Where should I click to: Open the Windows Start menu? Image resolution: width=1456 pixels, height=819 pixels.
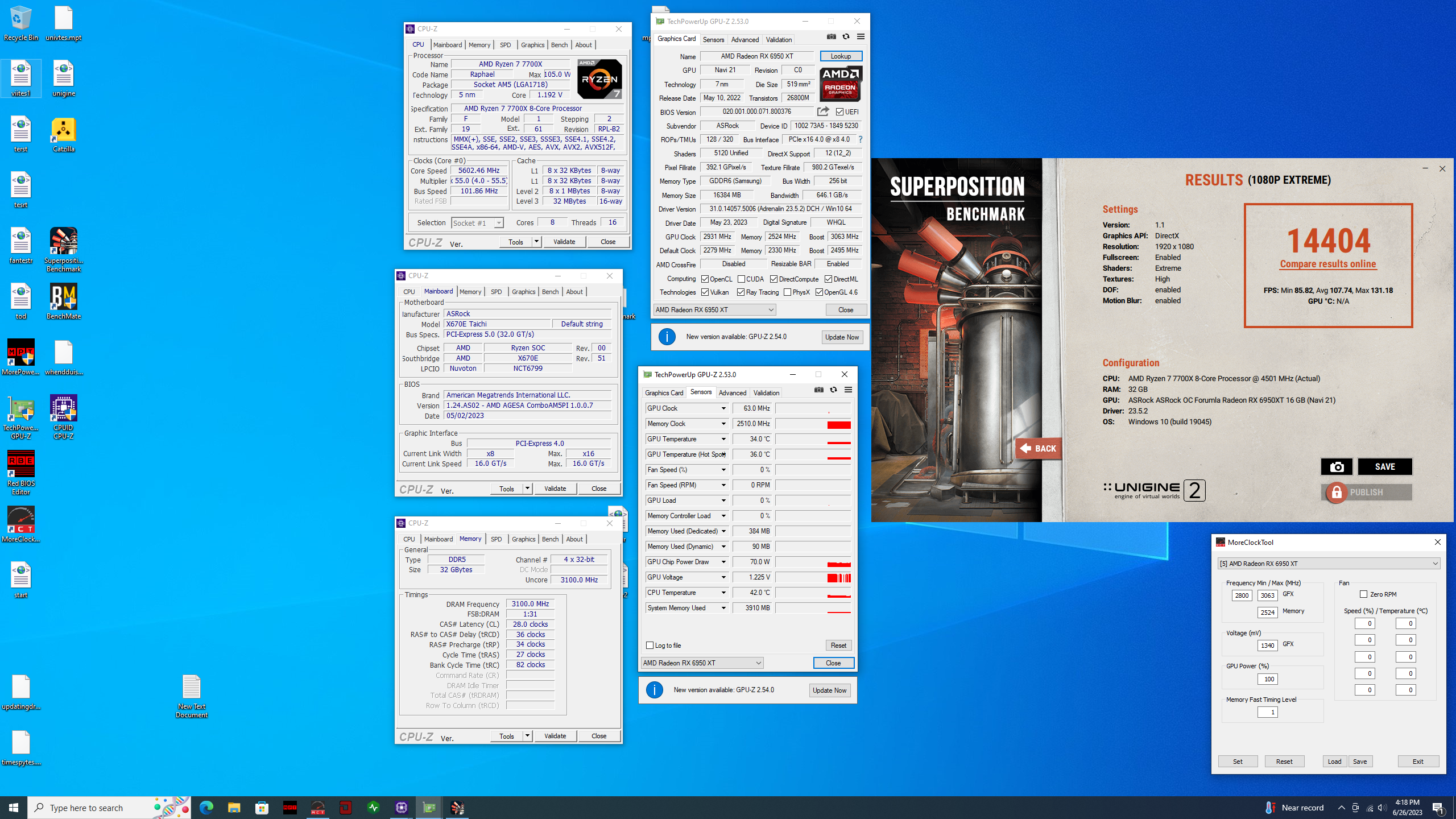tap(14, 808)
